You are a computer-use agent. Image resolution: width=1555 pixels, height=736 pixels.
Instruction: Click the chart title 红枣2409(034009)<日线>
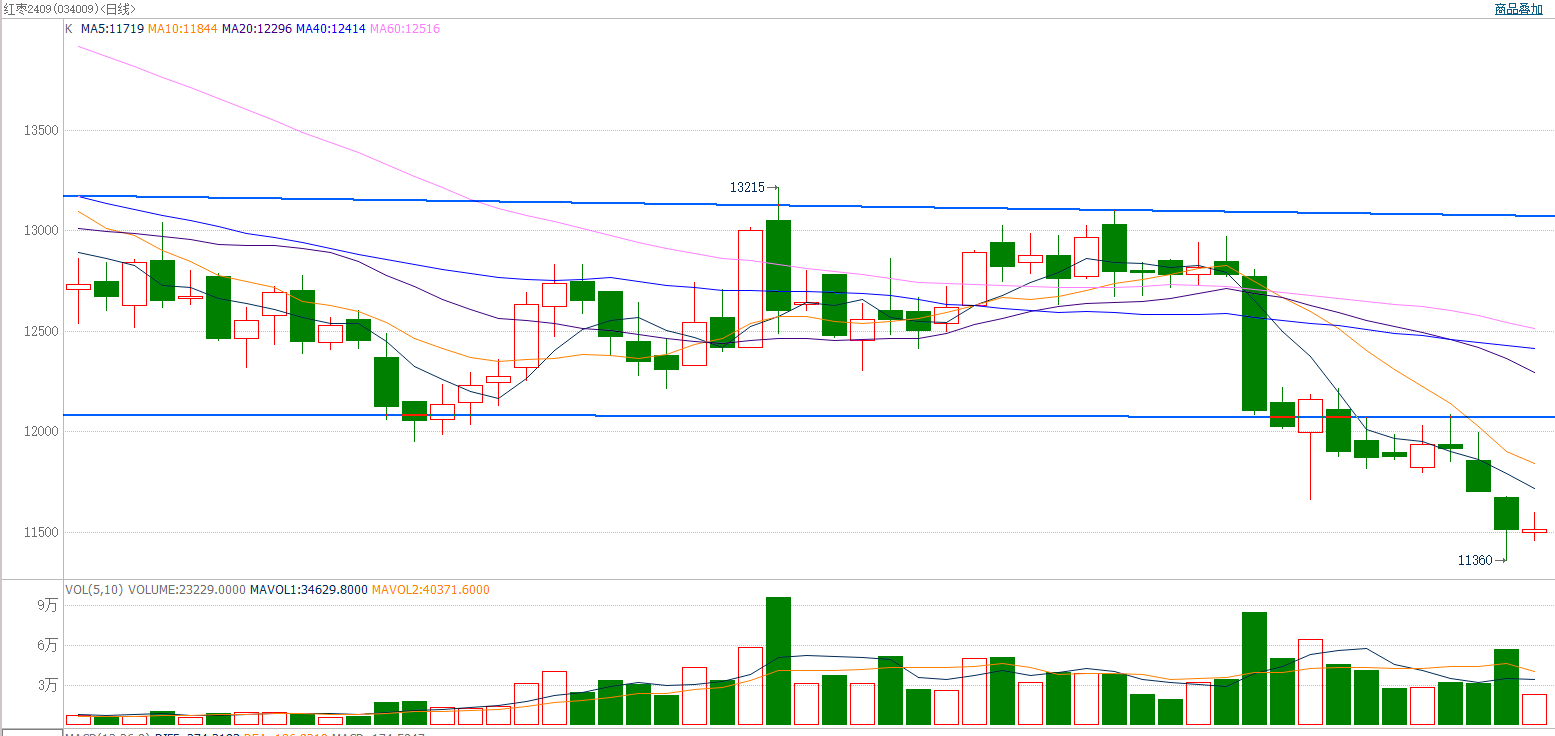(69, 9)
